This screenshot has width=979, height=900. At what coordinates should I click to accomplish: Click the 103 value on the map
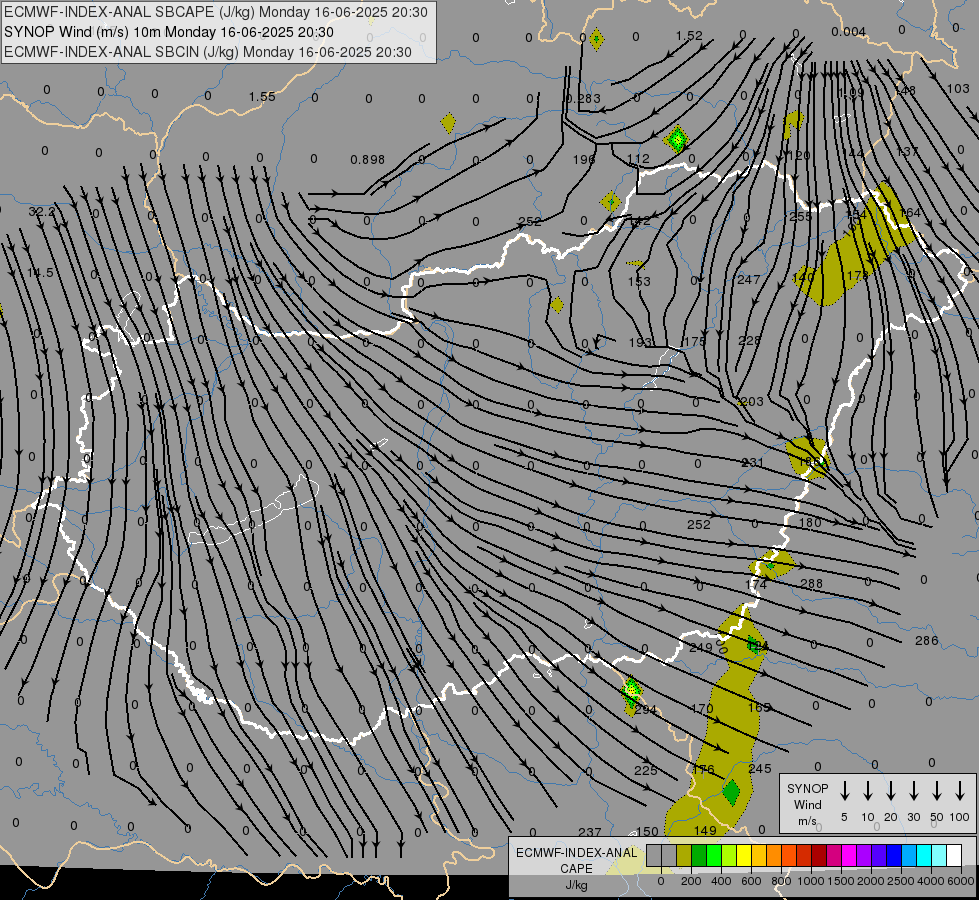[958, 89]
